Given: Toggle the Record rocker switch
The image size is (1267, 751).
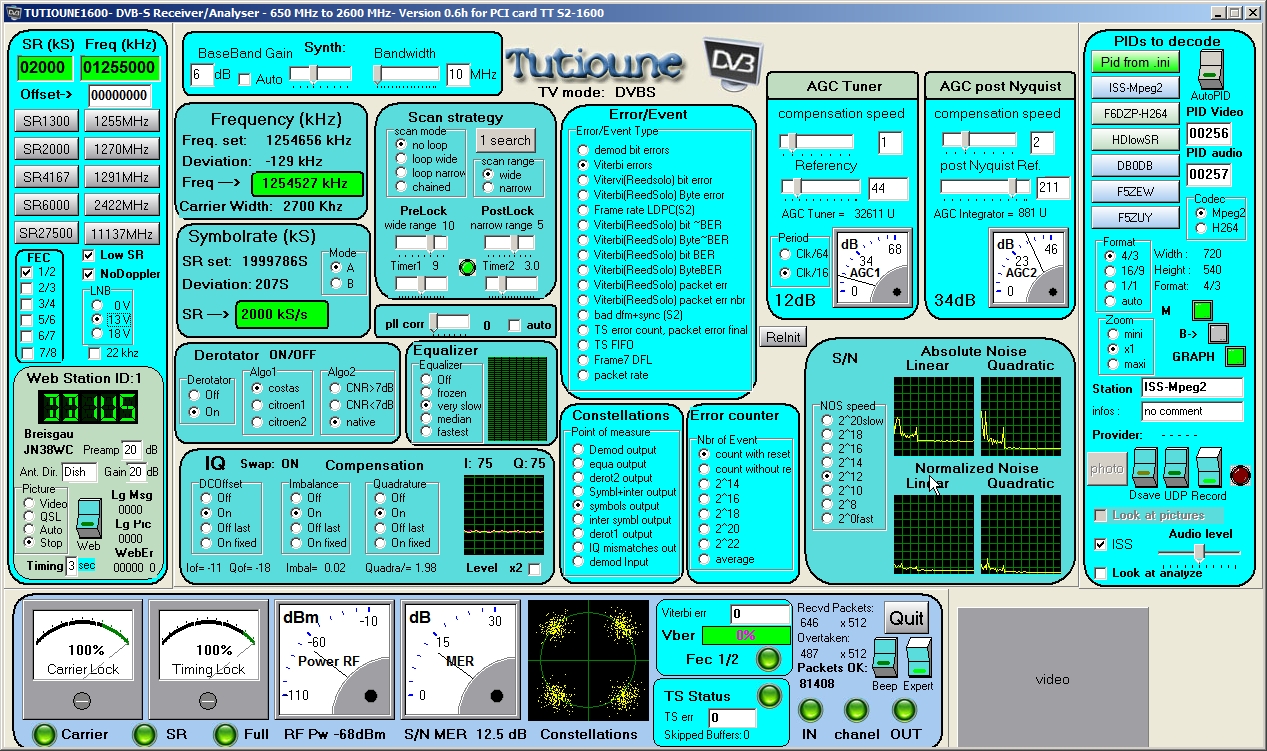Looking at the screenshot, I should click(1210, 468).
